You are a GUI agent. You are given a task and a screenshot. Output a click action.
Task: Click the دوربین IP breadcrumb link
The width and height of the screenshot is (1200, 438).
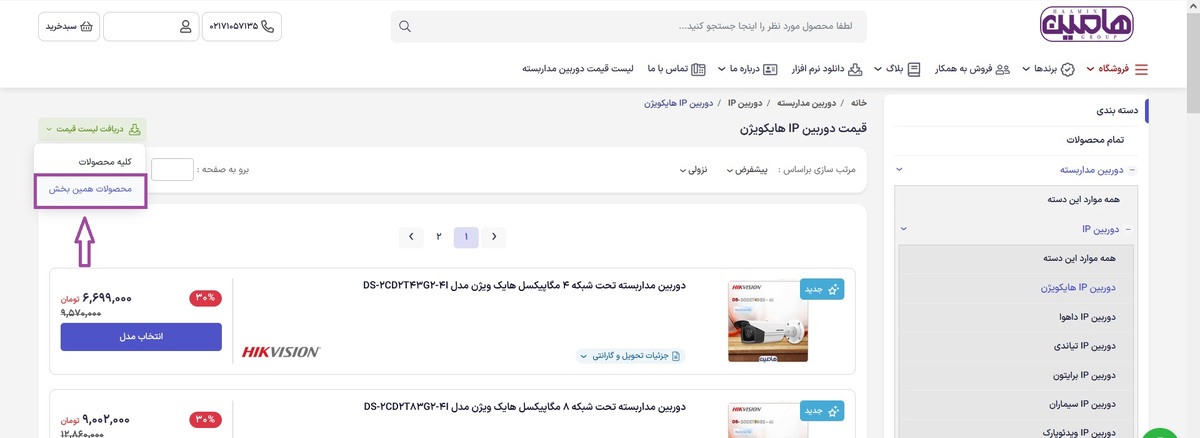point(745,103)
